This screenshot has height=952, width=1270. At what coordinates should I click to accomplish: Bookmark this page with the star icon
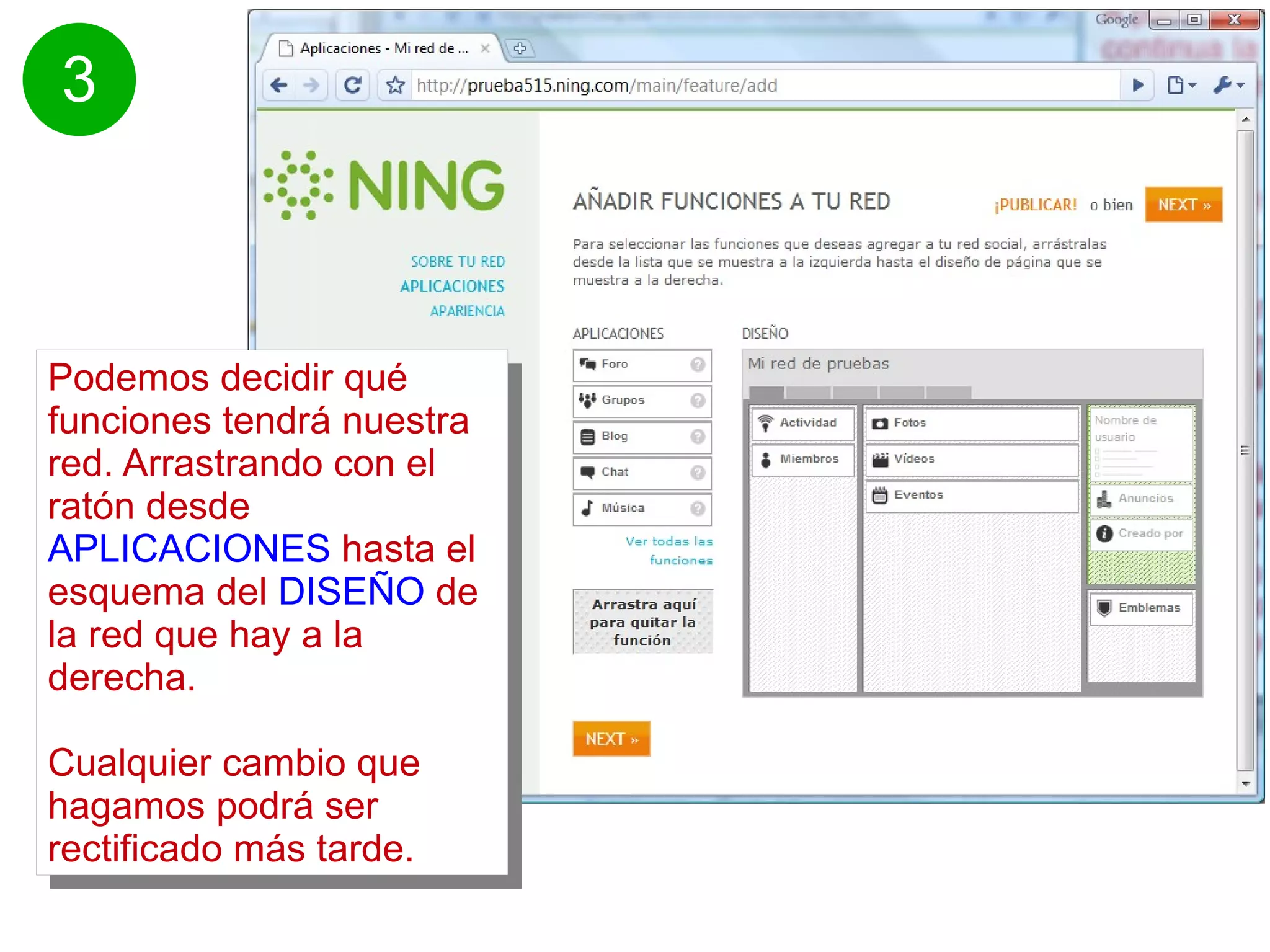click(395, 85)
